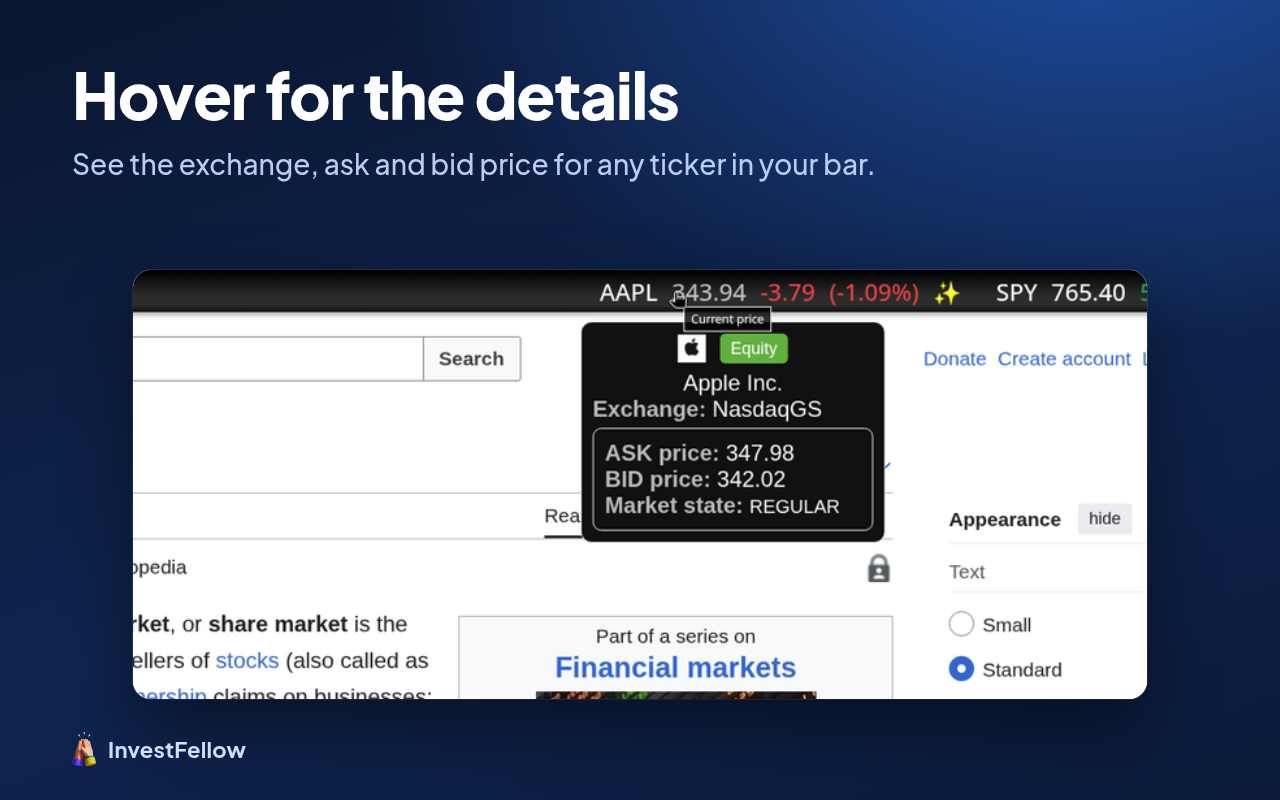Open the Create account link
Screen dimensions: 1280x800
point(1064,359)
